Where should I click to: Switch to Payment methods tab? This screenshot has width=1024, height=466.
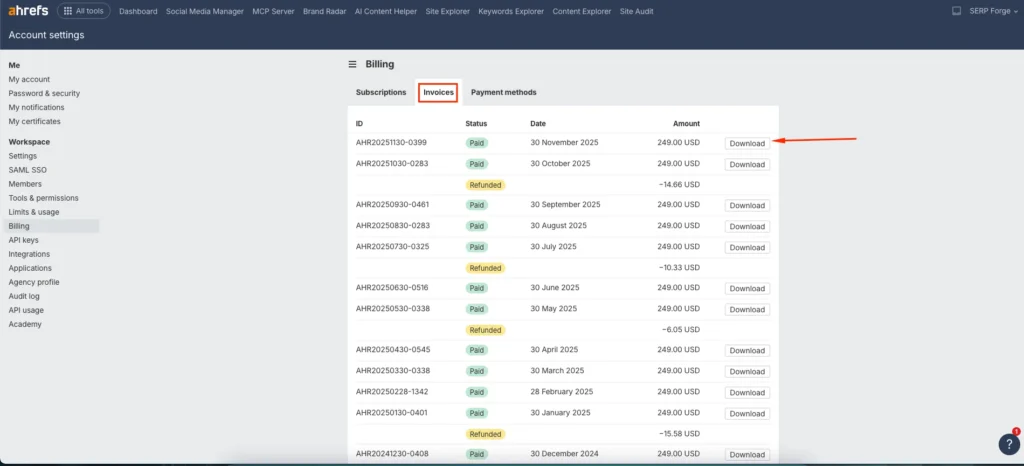504,92
